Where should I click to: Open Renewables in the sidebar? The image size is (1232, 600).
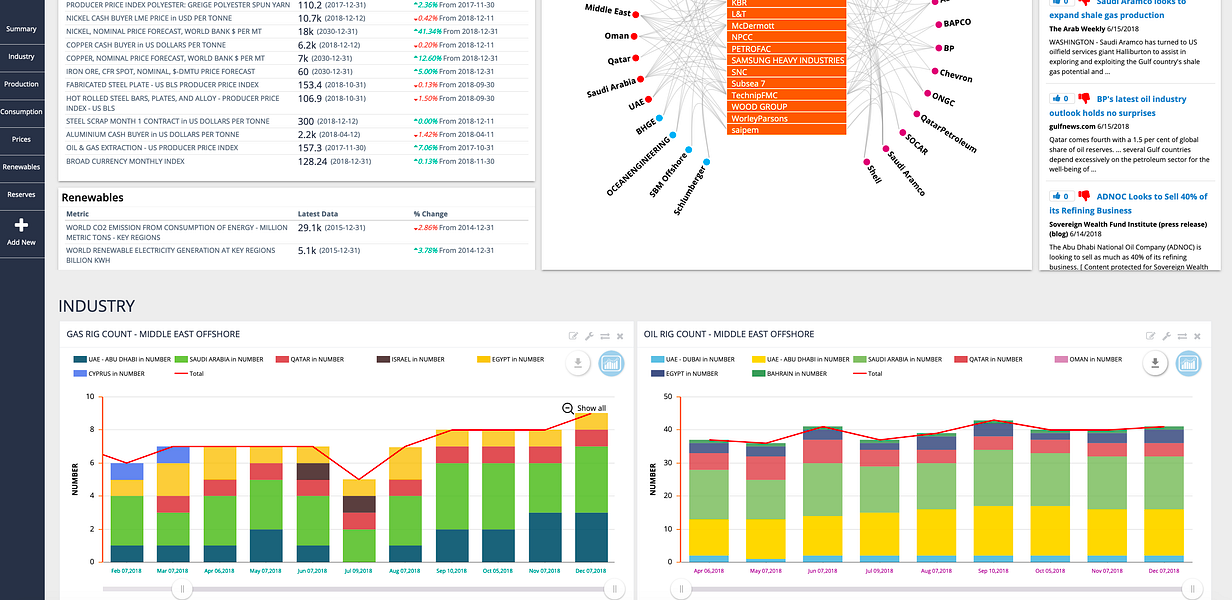(21, 167)
